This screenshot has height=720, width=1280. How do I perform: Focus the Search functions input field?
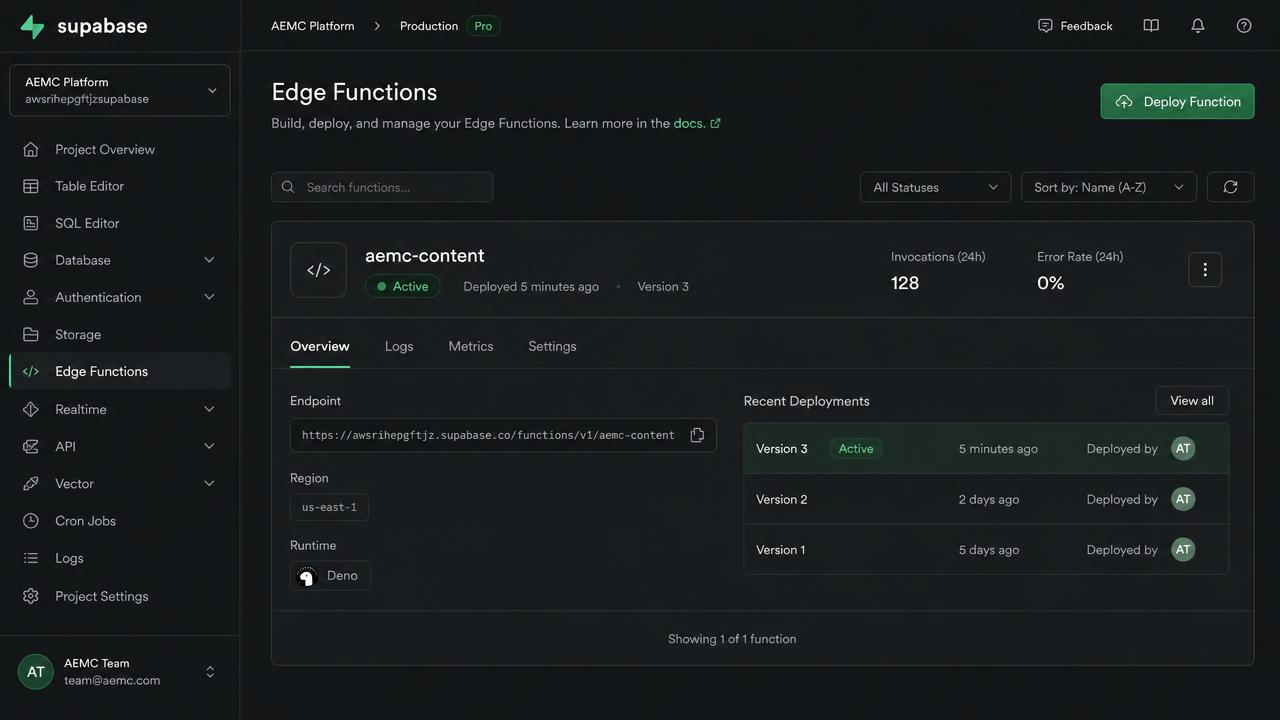382,187
